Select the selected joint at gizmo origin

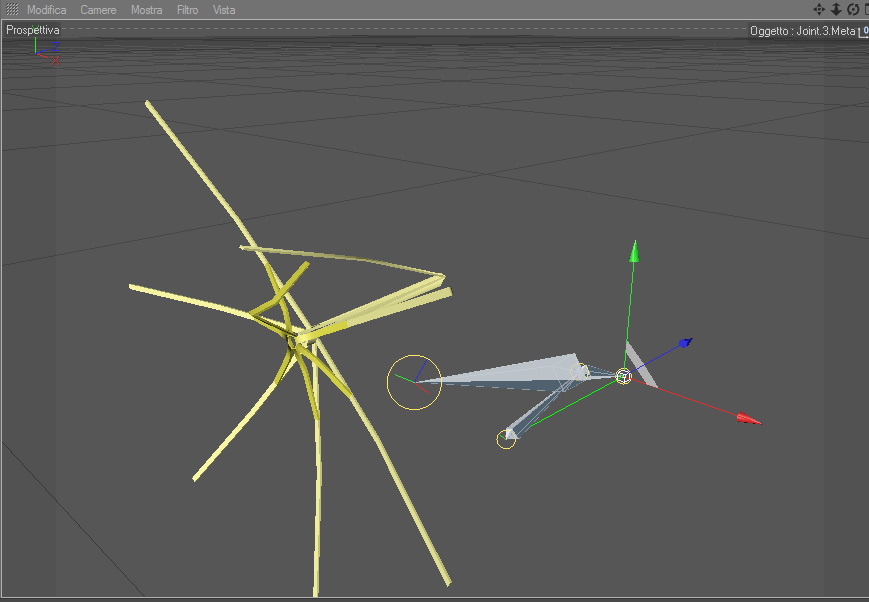click(623, 376)
